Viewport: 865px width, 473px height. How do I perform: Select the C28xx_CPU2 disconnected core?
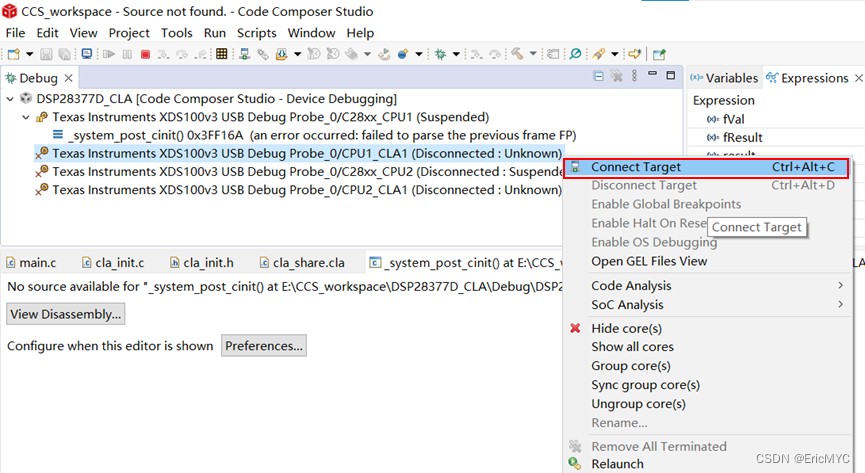(x=300, y=172)
